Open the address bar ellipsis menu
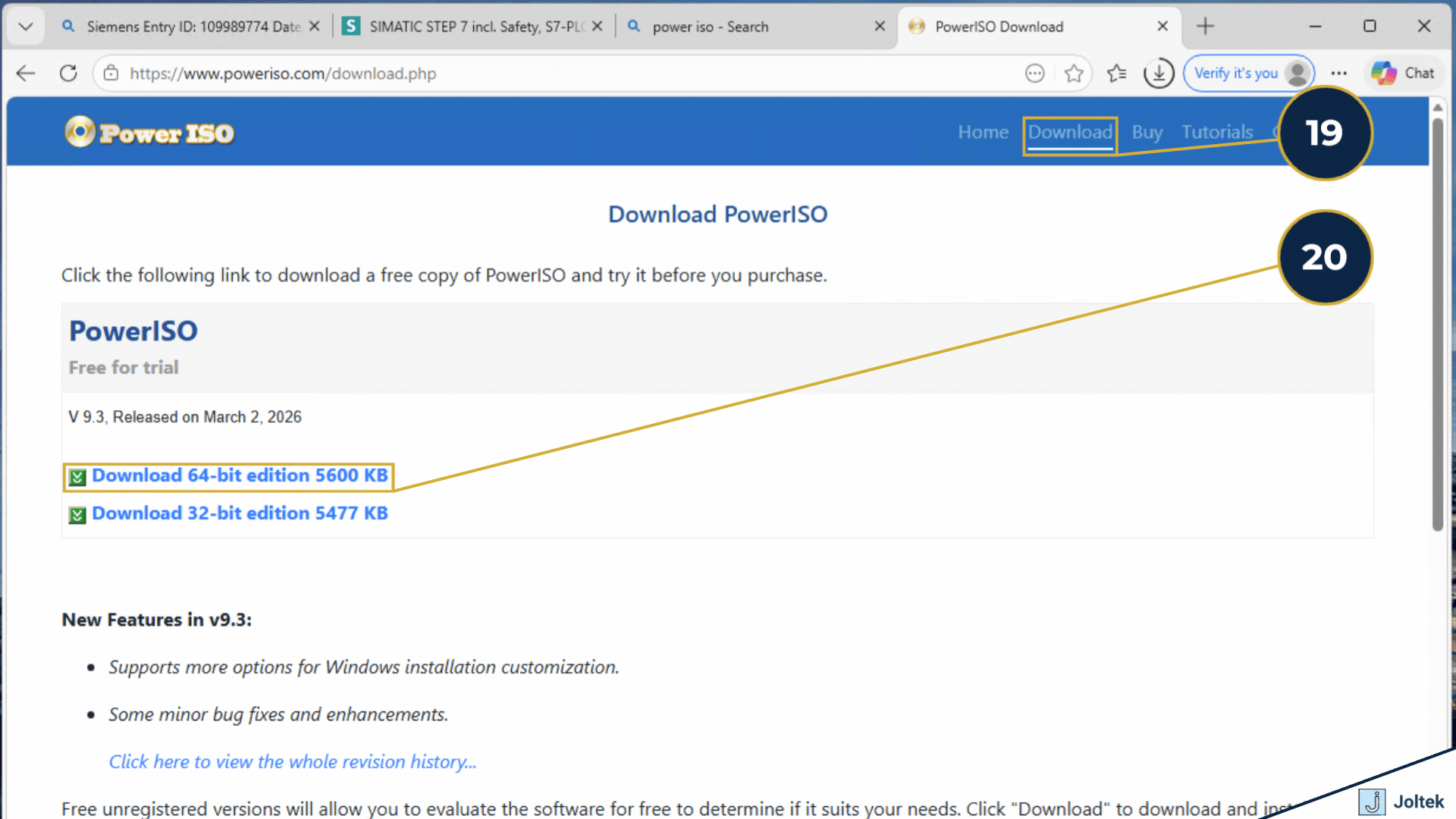 pyautogui.click(x=1034, y=73)
